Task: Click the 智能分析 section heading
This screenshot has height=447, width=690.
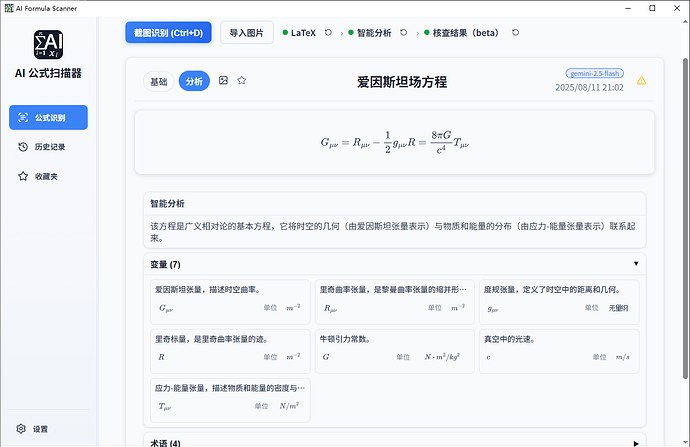Action: pos(167,203)
